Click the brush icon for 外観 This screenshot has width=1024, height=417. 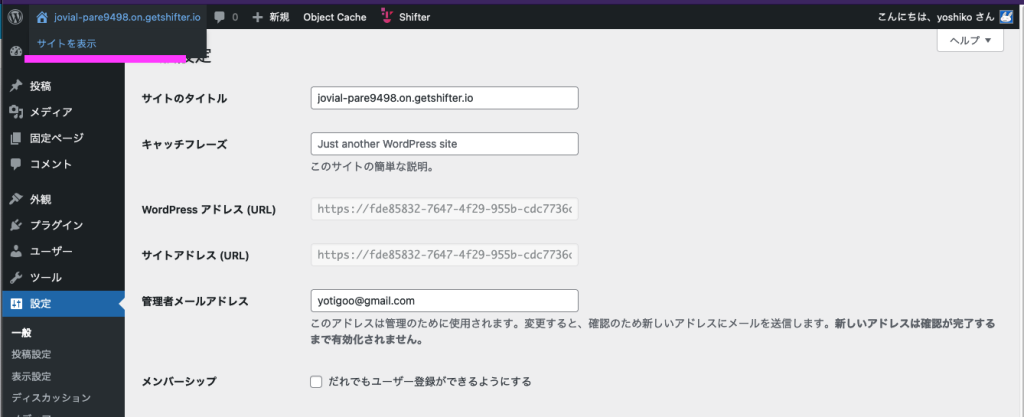tap(16, 199)
